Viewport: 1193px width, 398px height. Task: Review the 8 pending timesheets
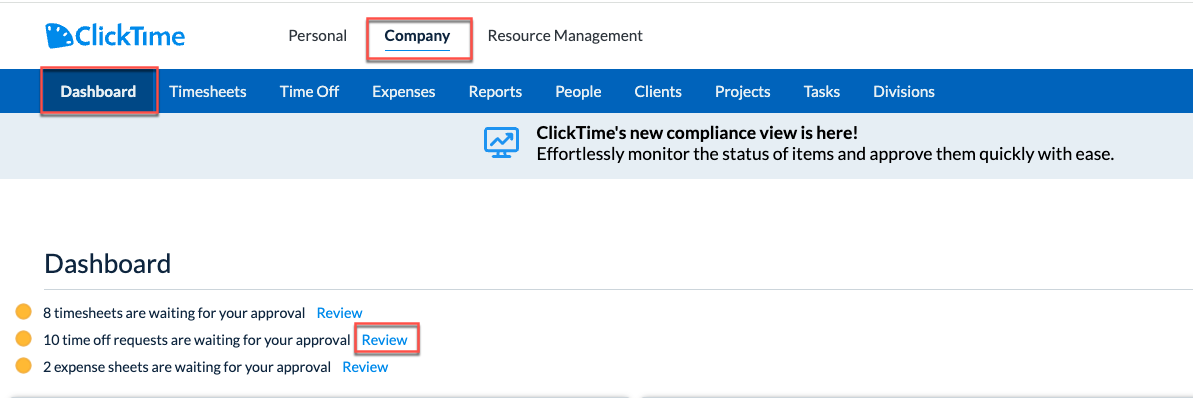click(x=339, y=313)
